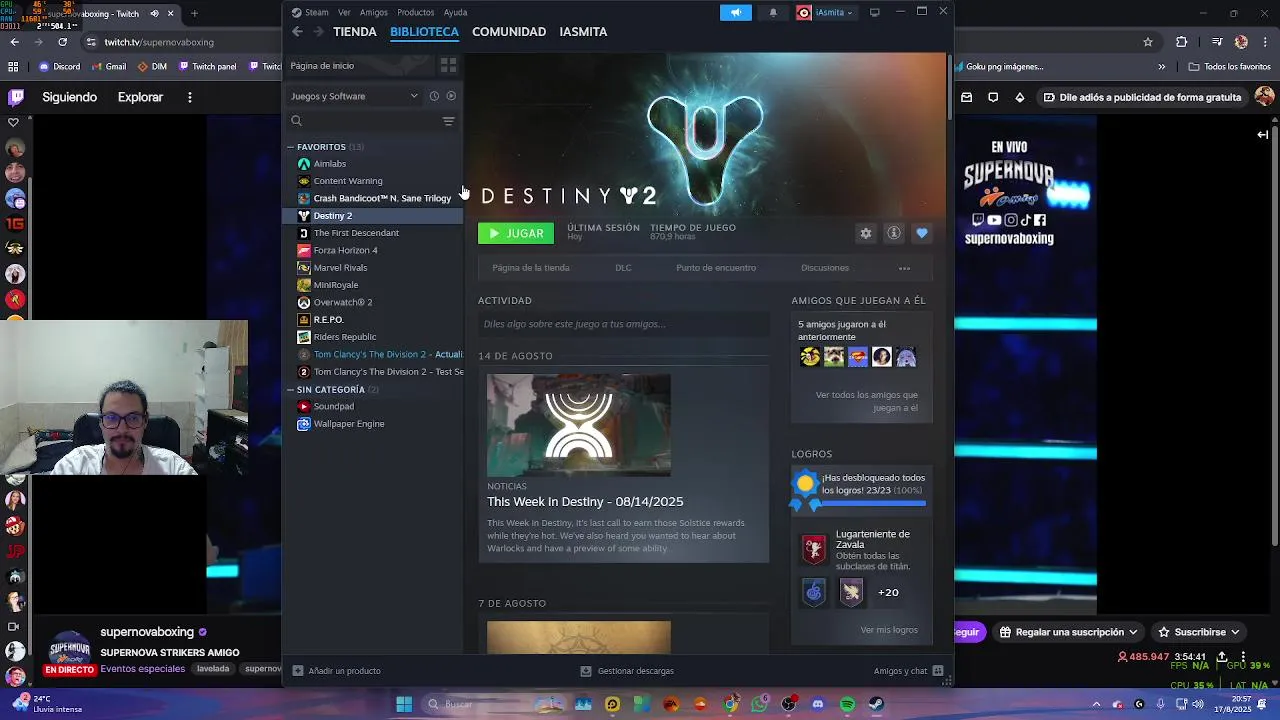Show hidden system tray icons
The width and height of the screenshot is (1280, 720).
(x=1097, y=704)
